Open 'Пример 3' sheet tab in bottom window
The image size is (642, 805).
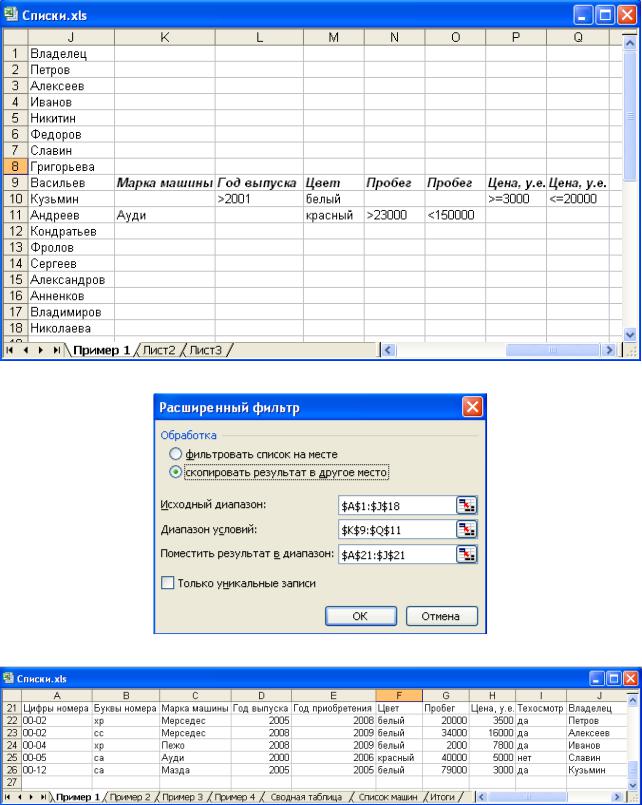tap(182, 797)
